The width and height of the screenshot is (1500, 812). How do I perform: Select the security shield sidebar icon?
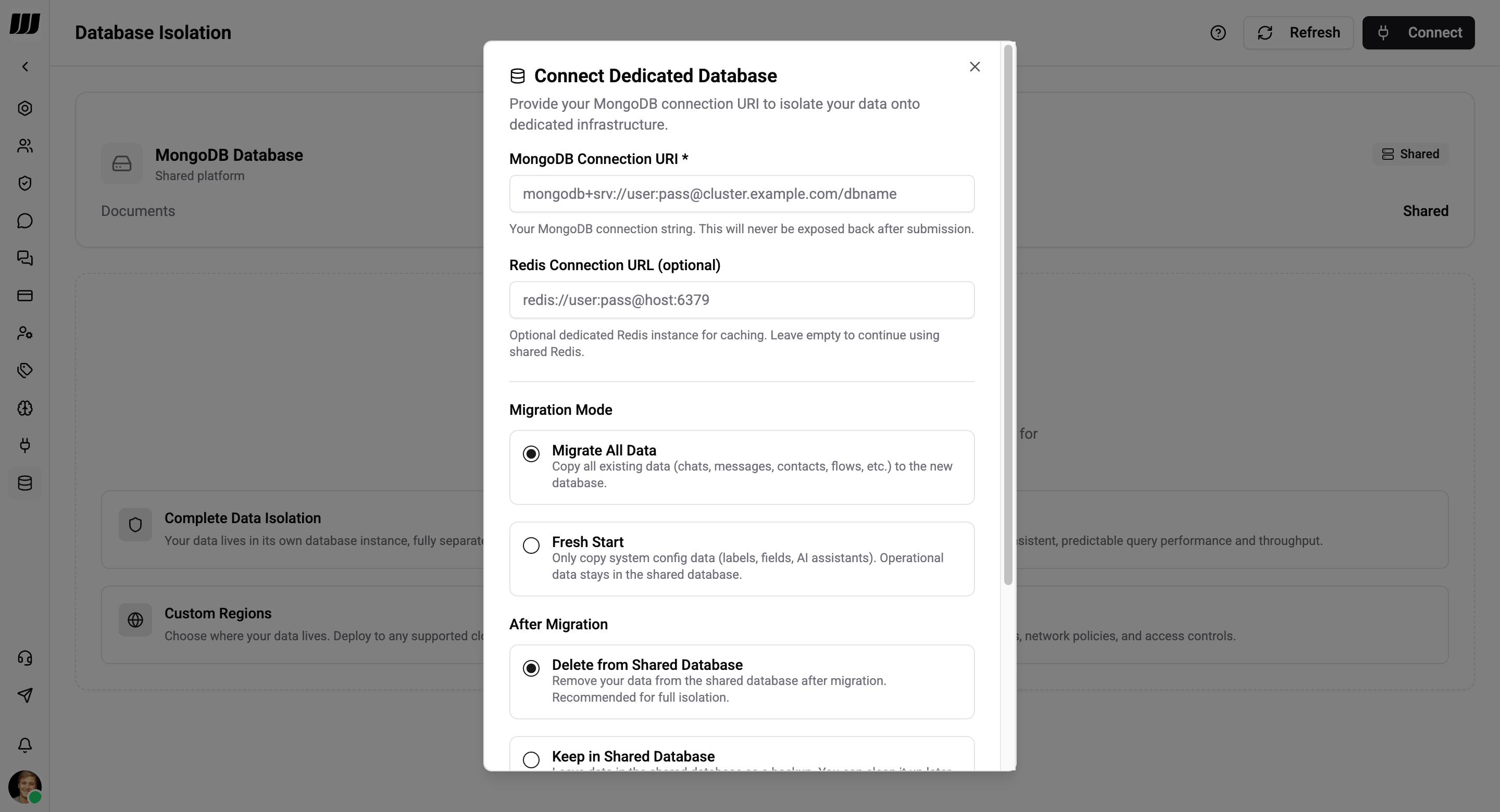coord(25,183)
